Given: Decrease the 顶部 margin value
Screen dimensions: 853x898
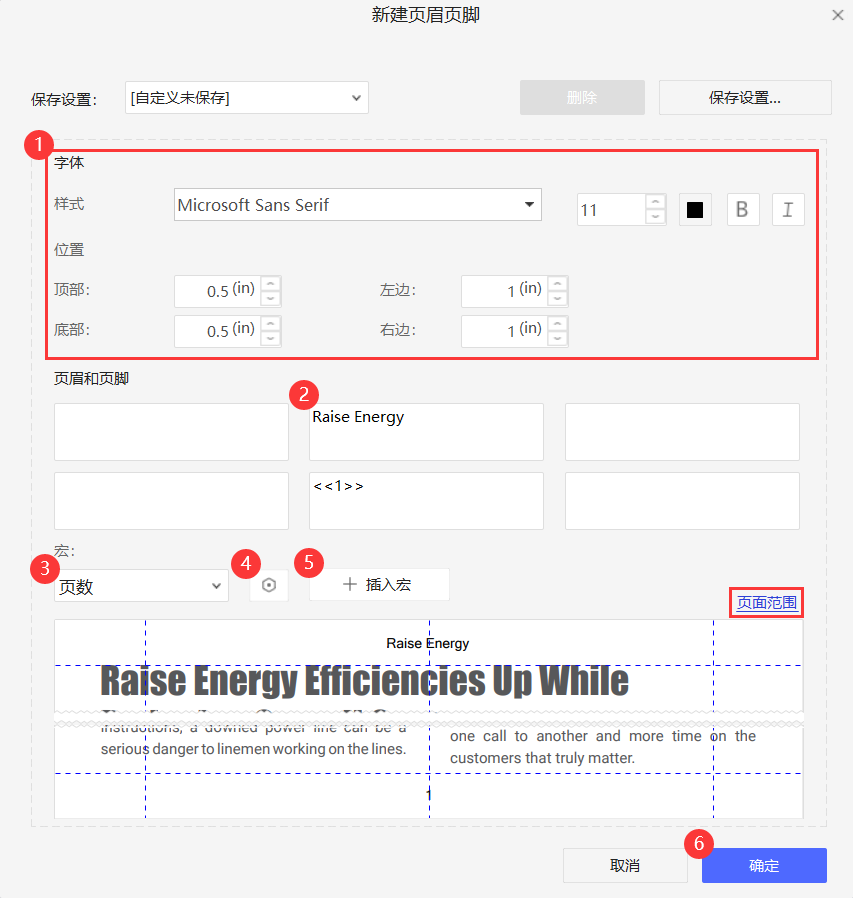Looking at the screenshot, I should pyautogui.click(x=270, y=298).
